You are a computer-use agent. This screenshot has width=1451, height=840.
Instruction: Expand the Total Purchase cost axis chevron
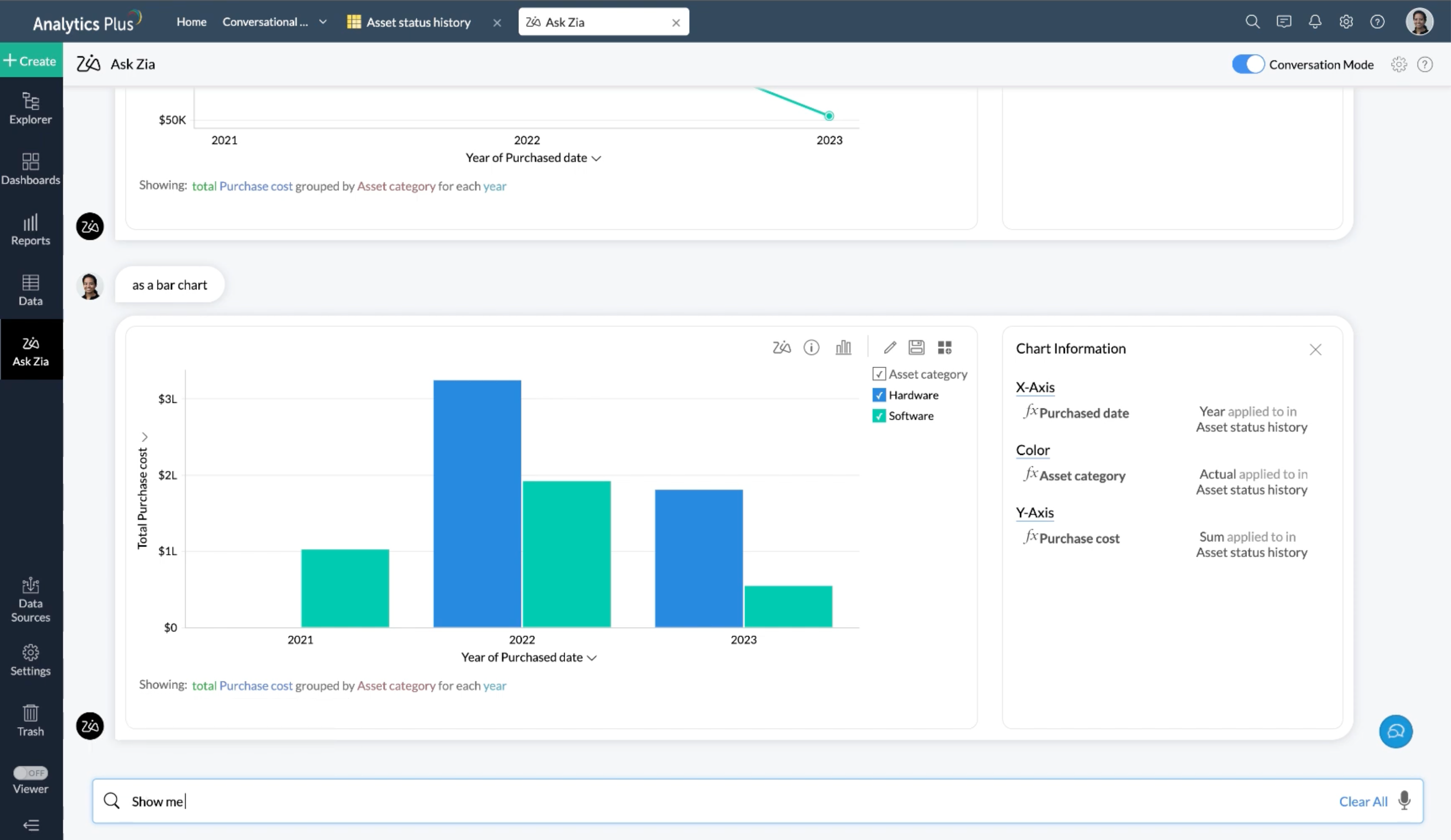[145, 437]
